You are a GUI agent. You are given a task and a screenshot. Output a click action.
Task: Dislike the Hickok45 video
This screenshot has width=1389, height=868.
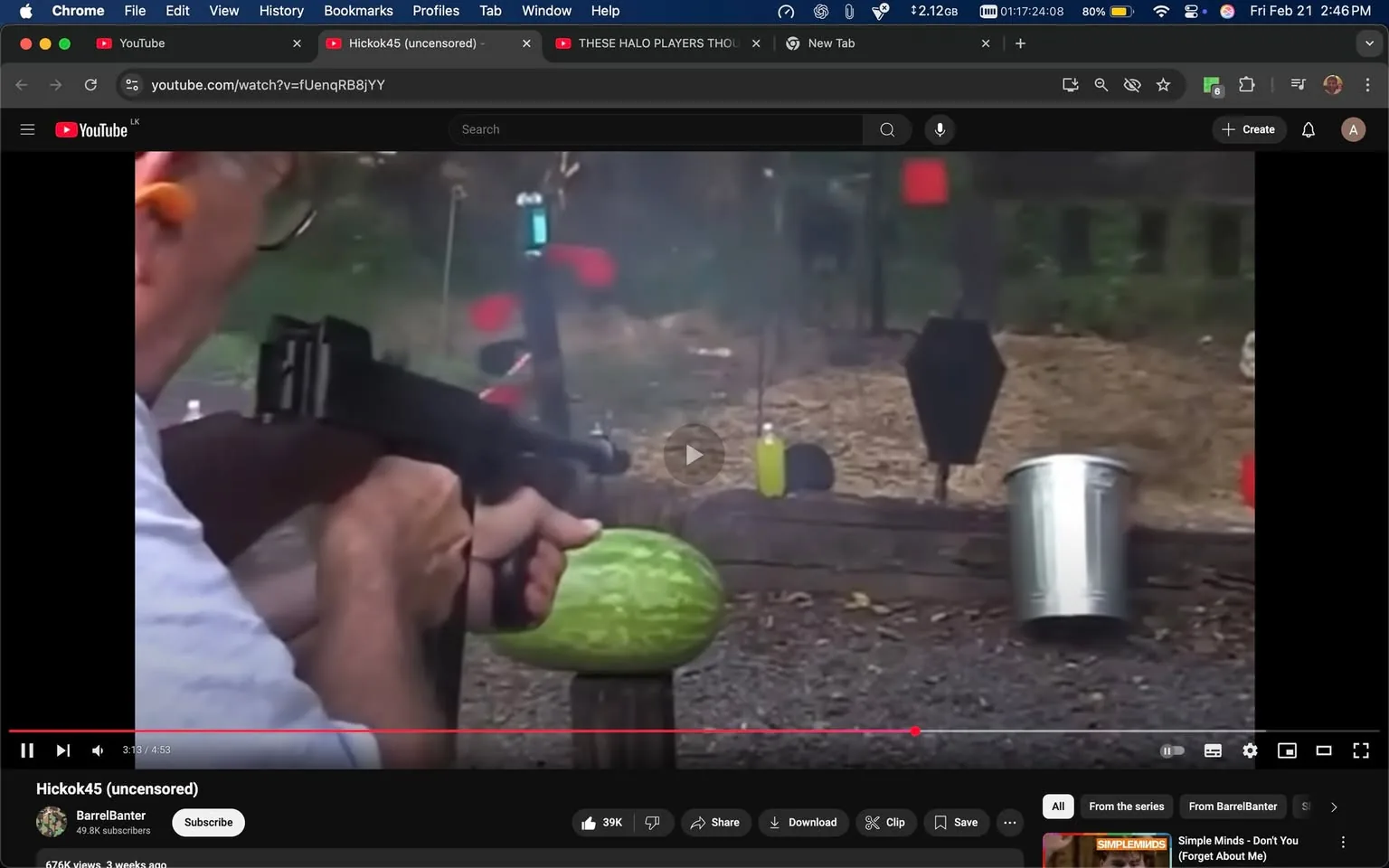pos(653,822)
